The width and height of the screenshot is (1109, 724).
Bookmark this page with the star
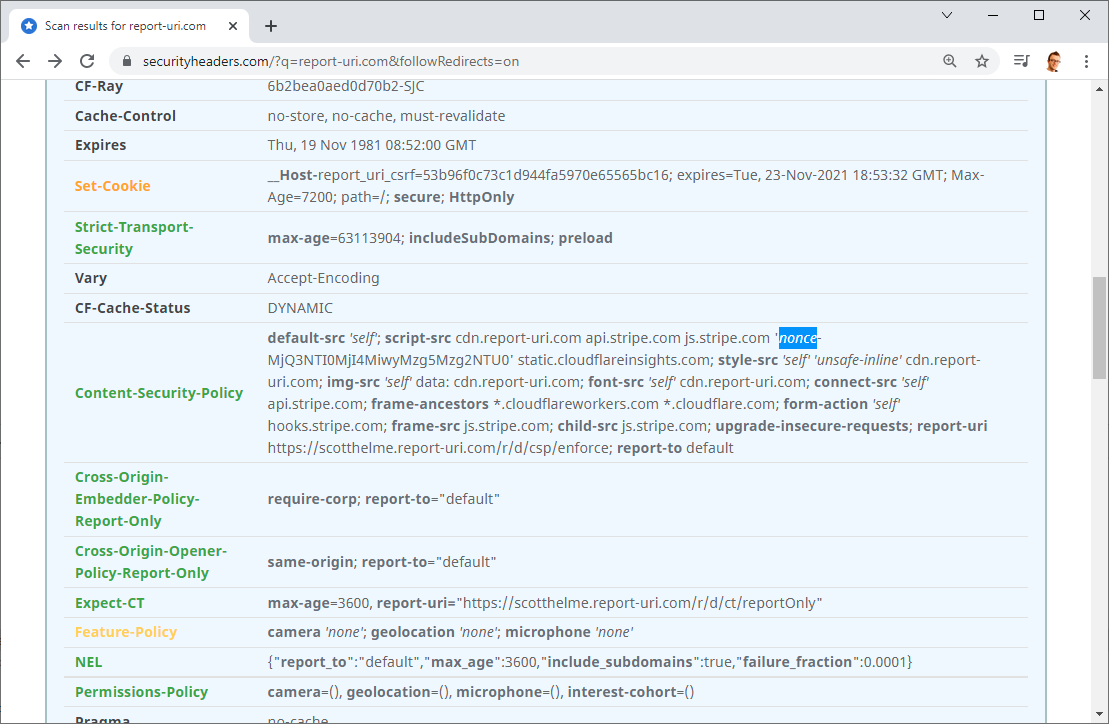tap(982, 62)
